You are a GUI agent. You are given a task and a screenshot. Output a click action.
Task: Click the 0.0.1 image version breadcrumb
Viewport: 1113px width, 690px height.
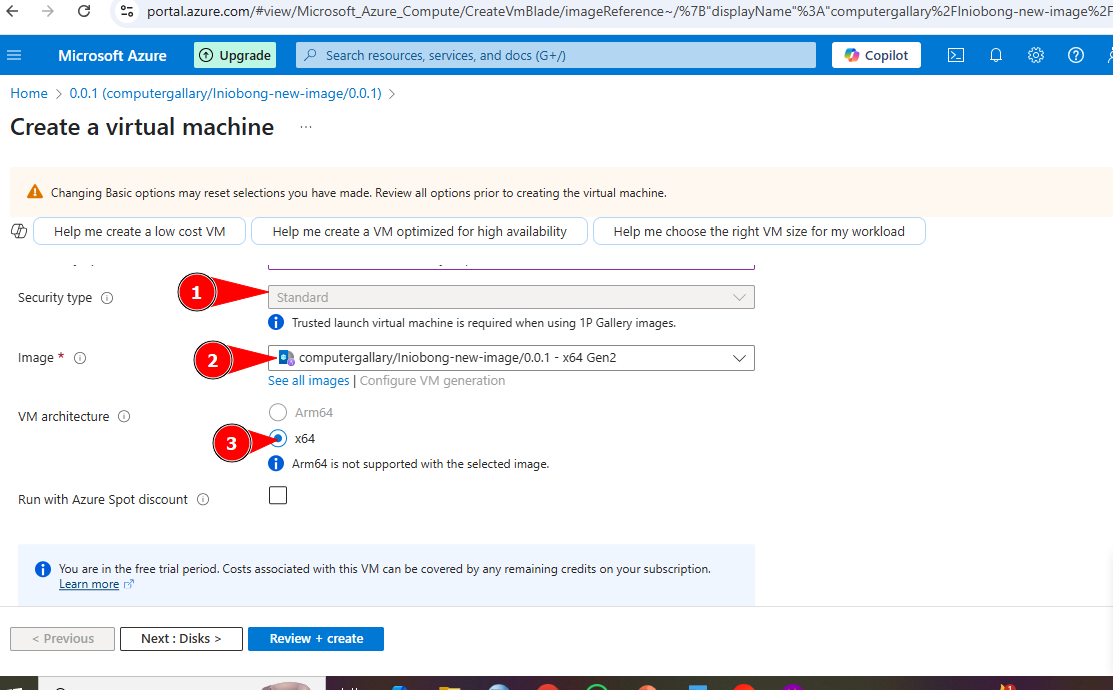click(226, 94)
